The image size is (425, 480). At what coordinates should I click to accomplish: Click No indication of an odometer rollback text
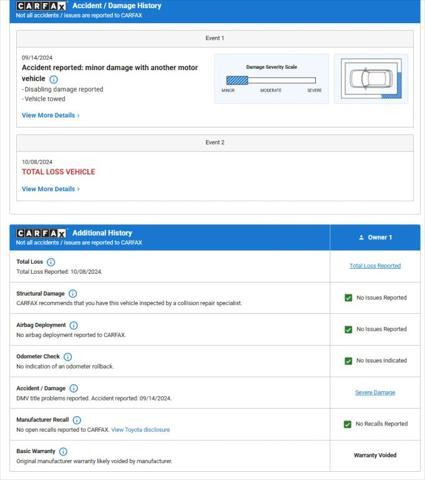pyautogui.click(x=65, y=366)
